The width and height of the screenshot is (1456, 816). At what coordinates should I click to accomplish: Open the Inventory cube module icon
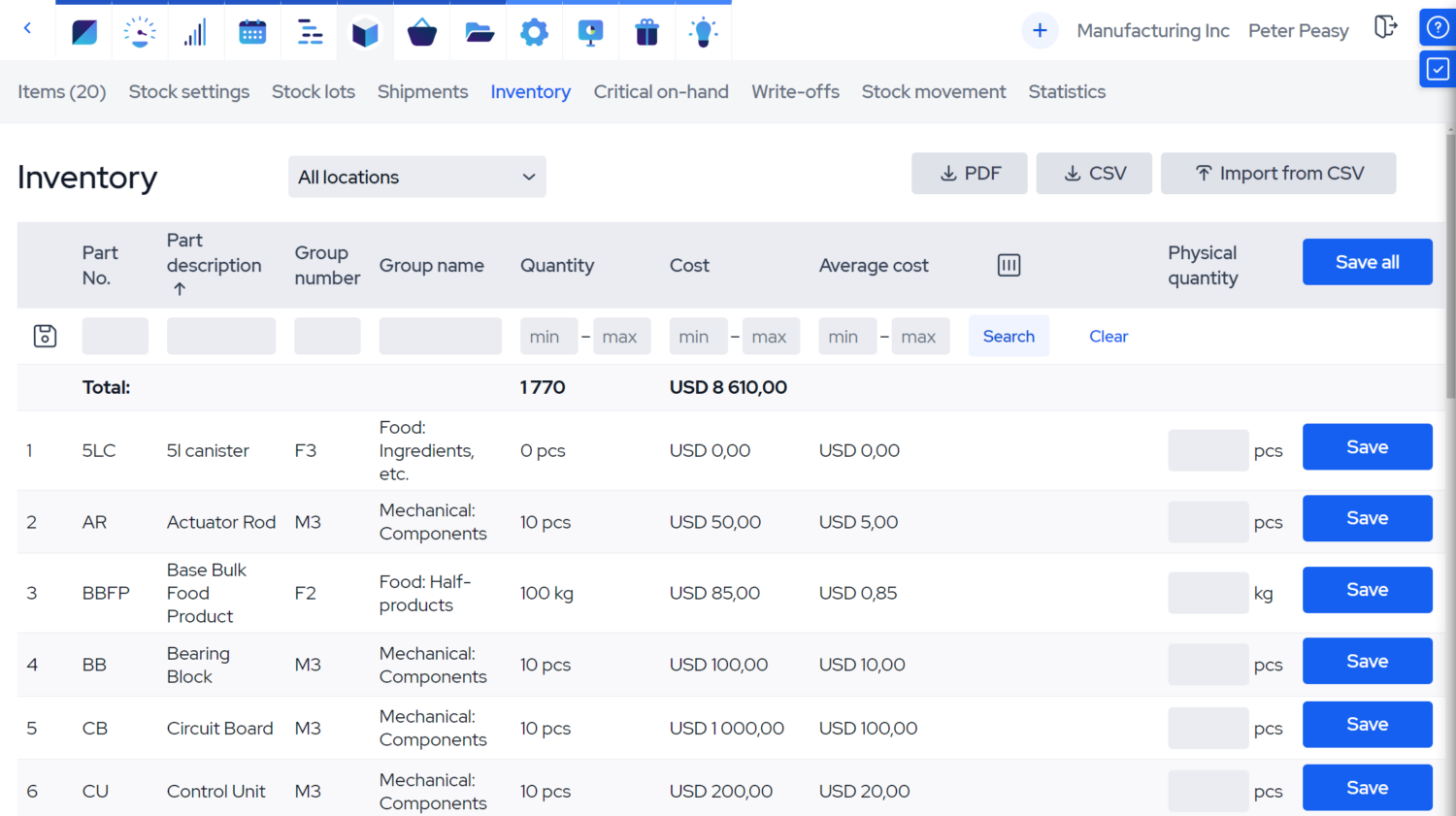(x=365, y=32)
